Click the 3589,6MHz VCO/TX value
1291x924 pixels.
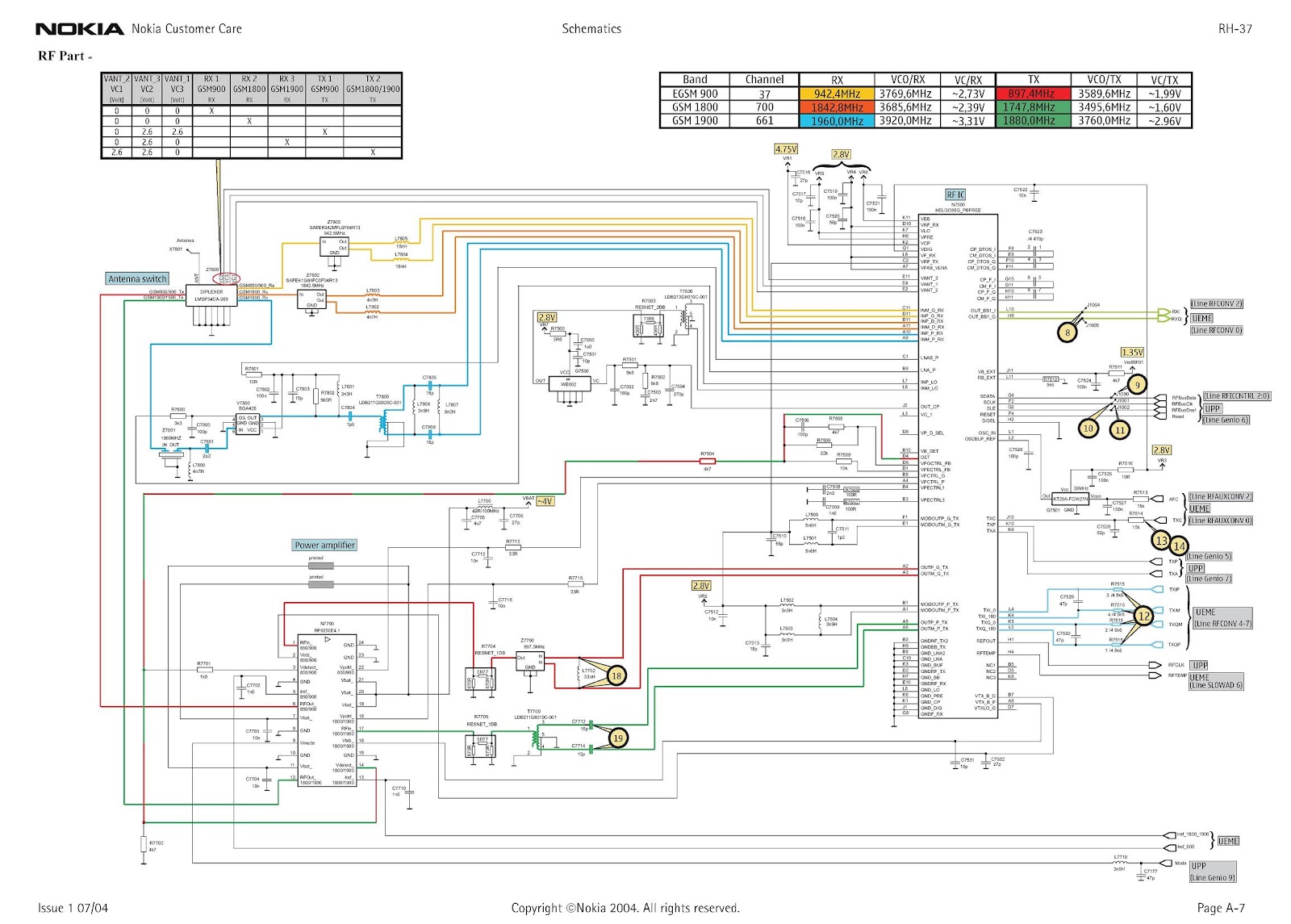(1104, 94)
